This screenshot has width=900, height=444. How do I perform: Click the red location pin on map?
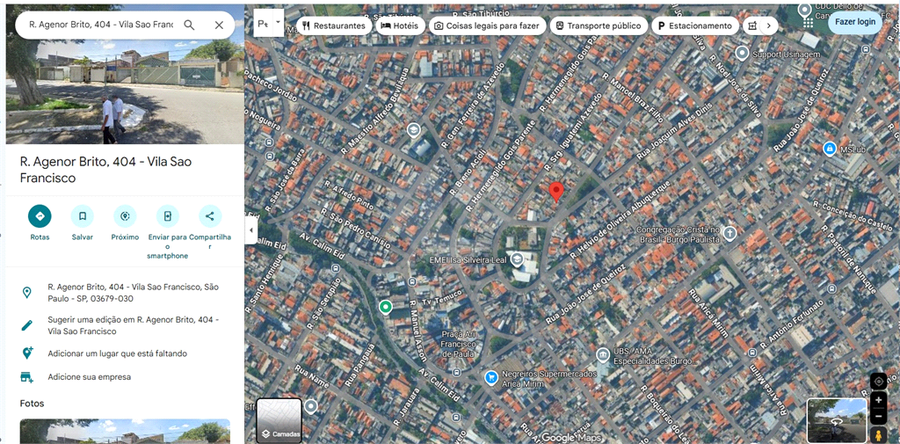tap(557, 192)
